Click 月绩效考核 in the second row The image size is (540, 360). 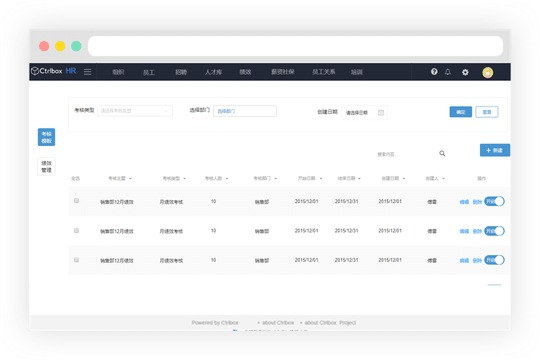coord(171,232)
